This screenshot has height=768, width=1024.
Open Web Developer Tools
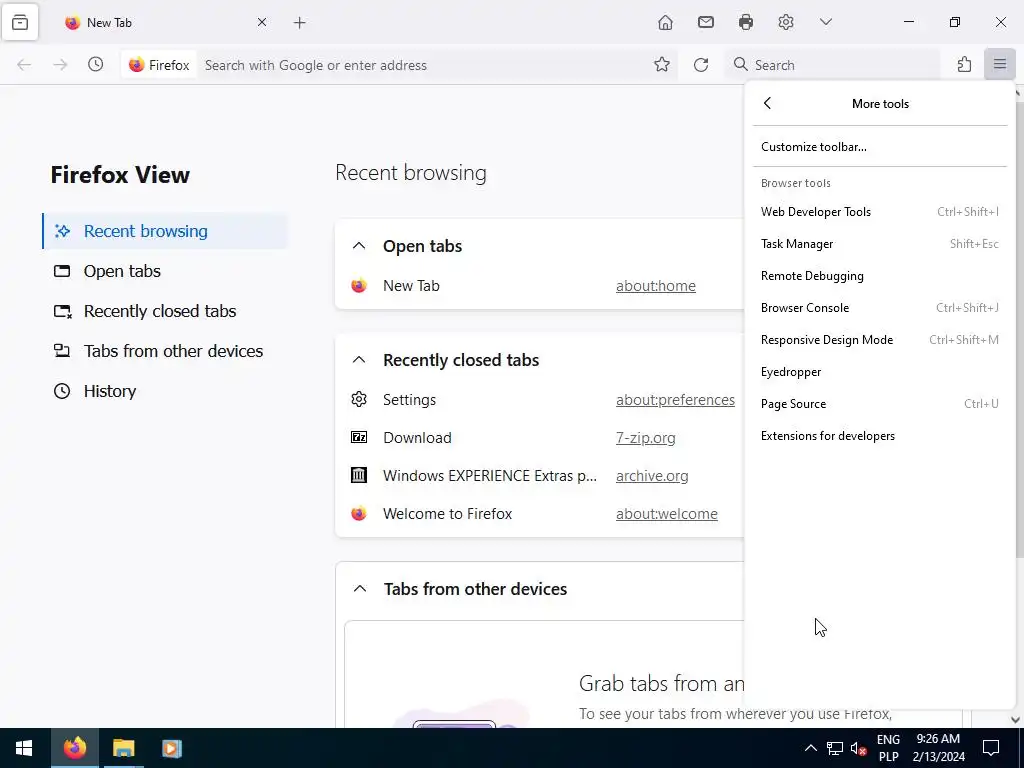pyautogui.click(x=880, y=212)
